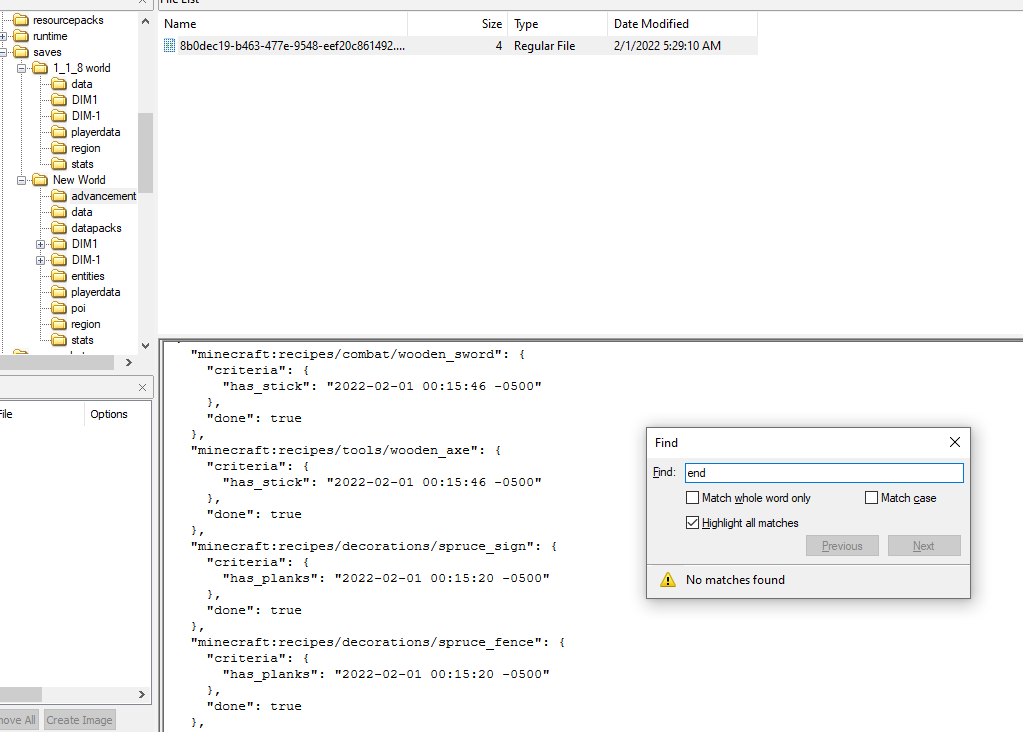Click the tree pane vertical scrollbar thumb
The width and height of the screenshot is (1023, 732).
[x=145, y=152]
